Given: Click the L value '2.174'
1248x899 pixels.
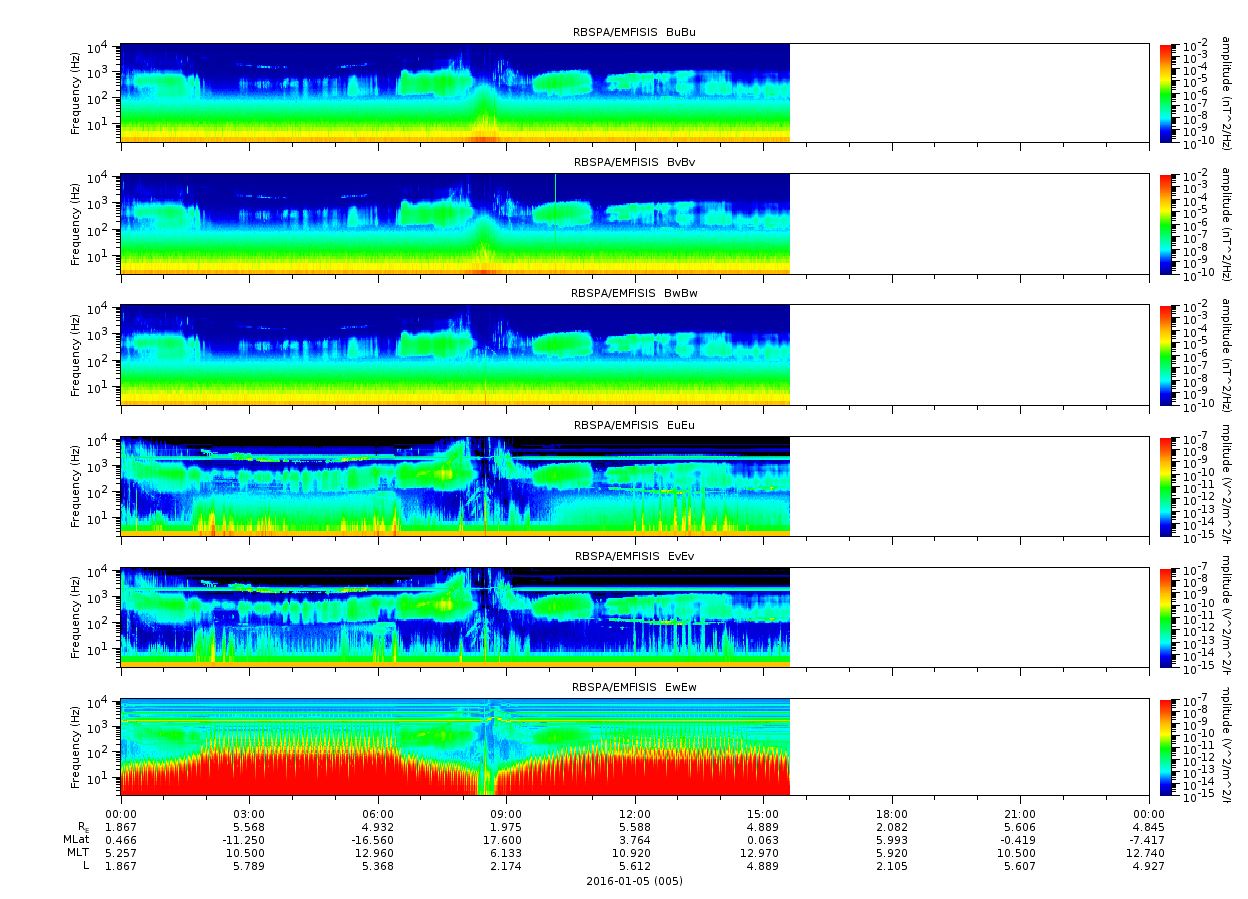Looking at the screenshot, I should point(506,865).
